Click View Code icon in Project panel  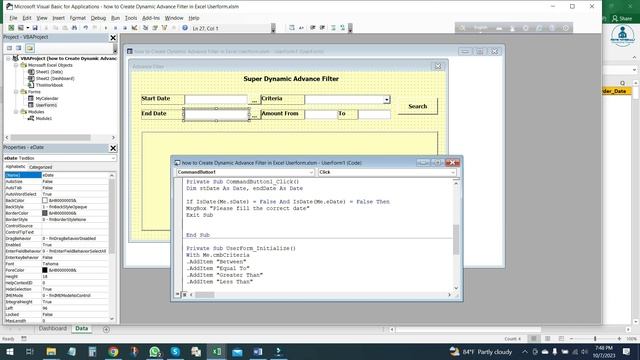pyautogui.click(x=9, y=48)
